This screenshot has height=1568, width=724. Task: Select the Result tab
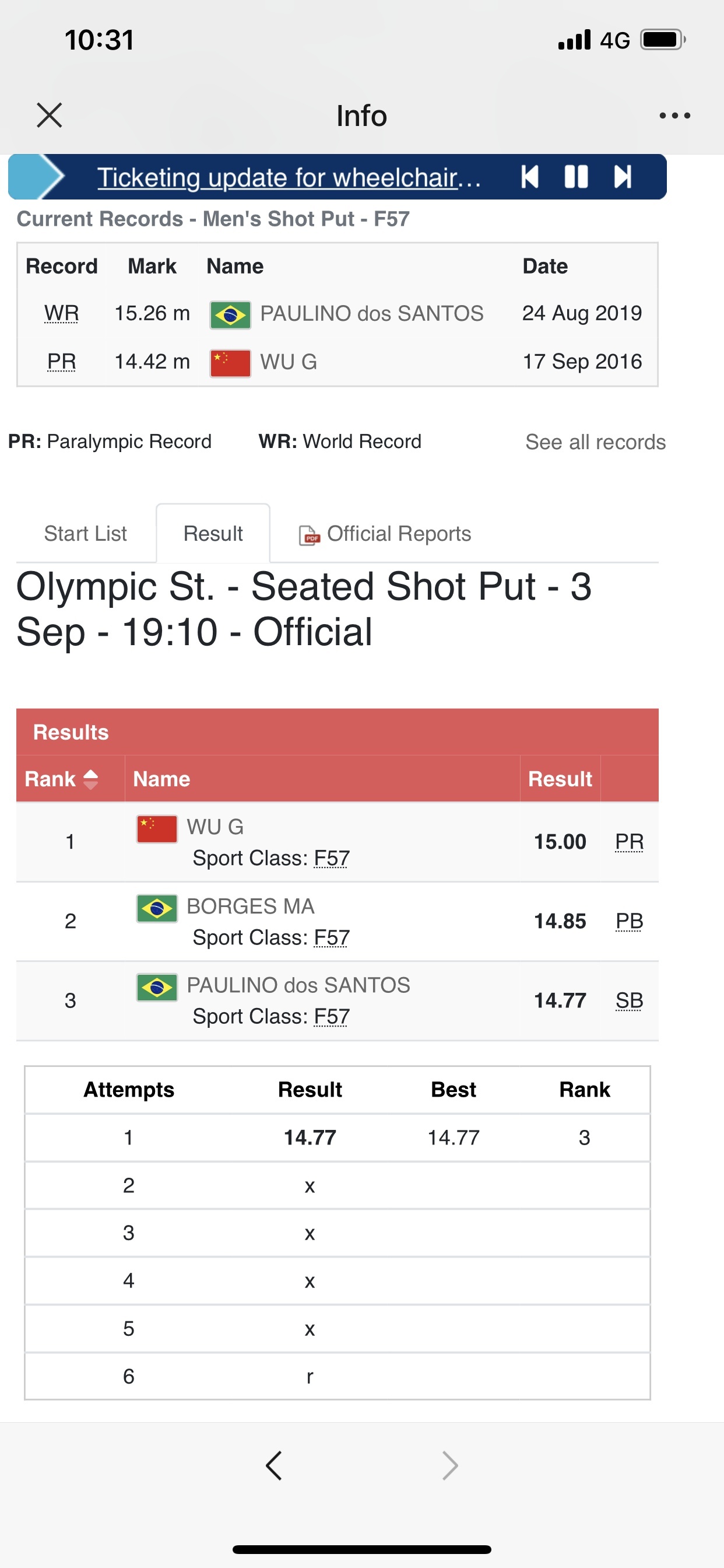pos(213,534)
